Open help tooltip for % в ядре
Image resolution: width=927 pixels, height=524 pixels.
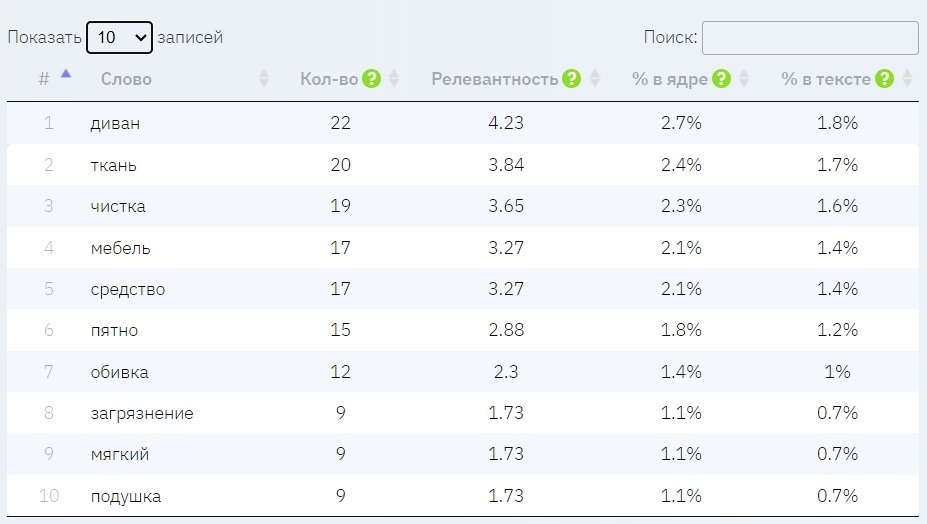pos(722,79)
